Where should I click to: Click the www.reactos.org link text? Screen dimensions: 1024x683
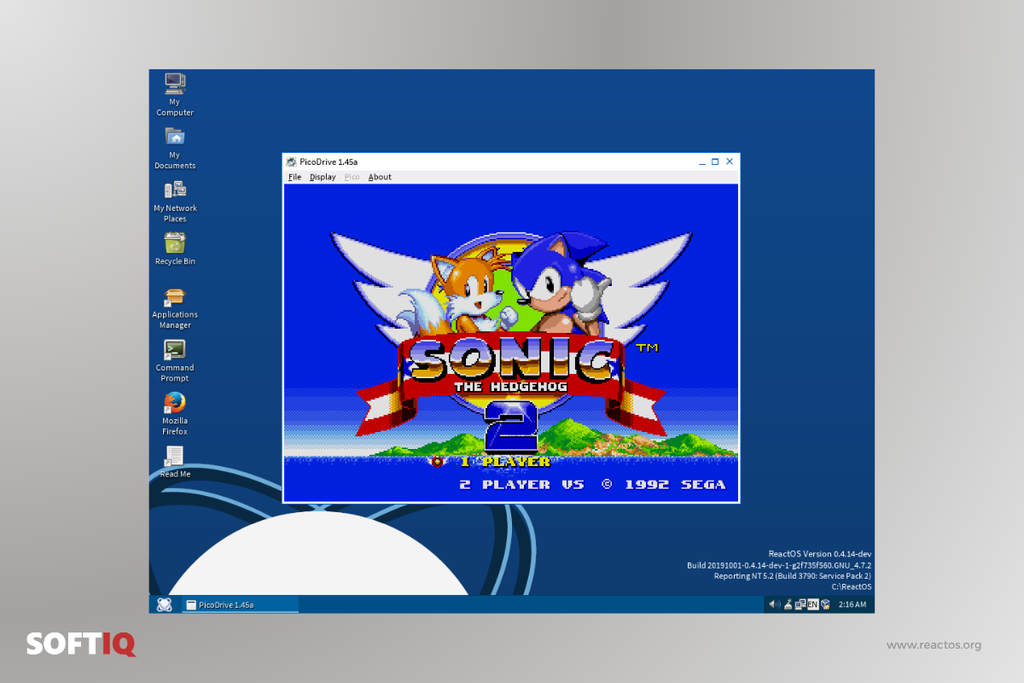(934, 645)
